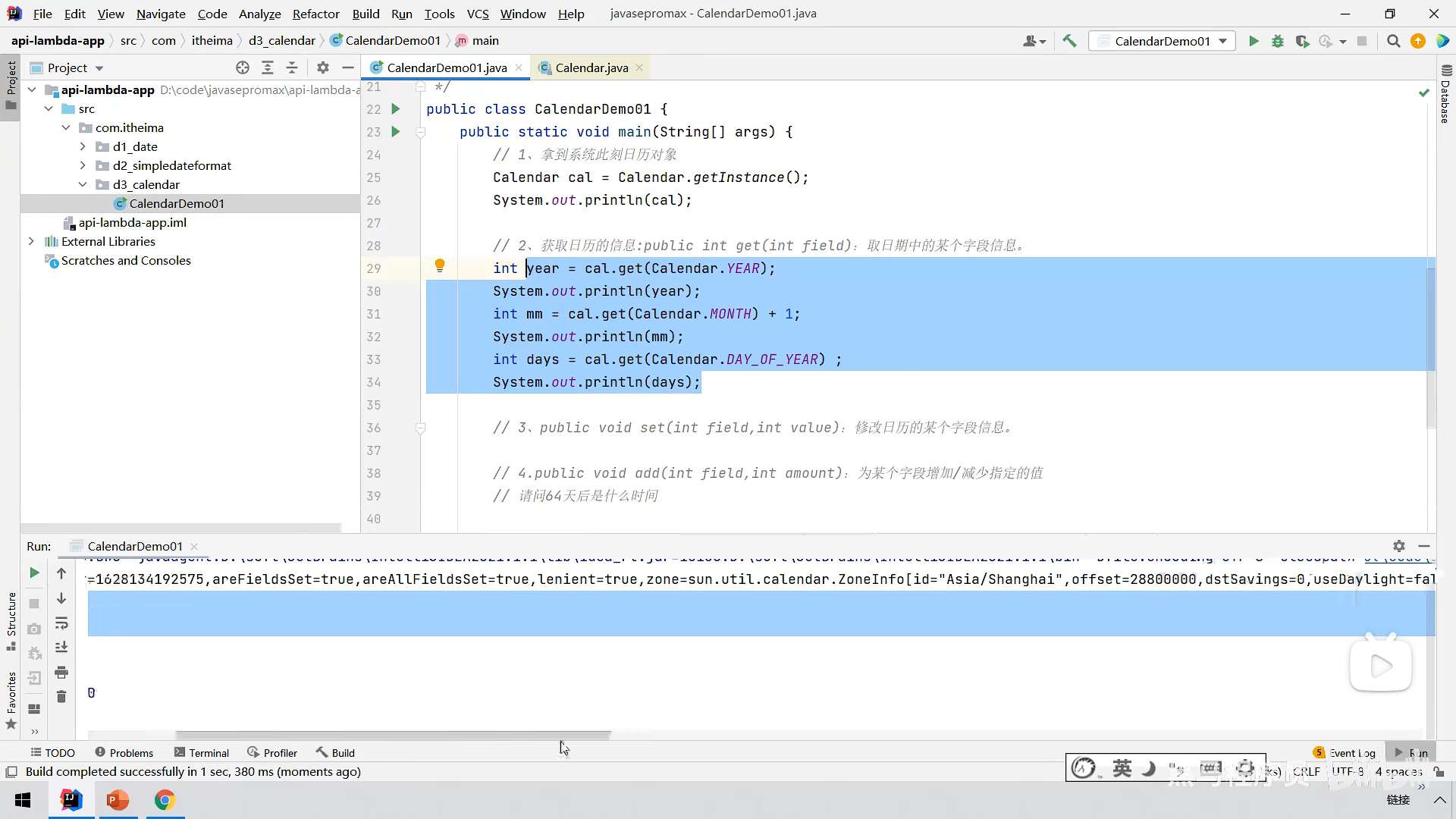The width and height of the screenshot is (1456, 819).
Task: Click the Clear All trash icon in Run panel
Action: coord(61,696)
